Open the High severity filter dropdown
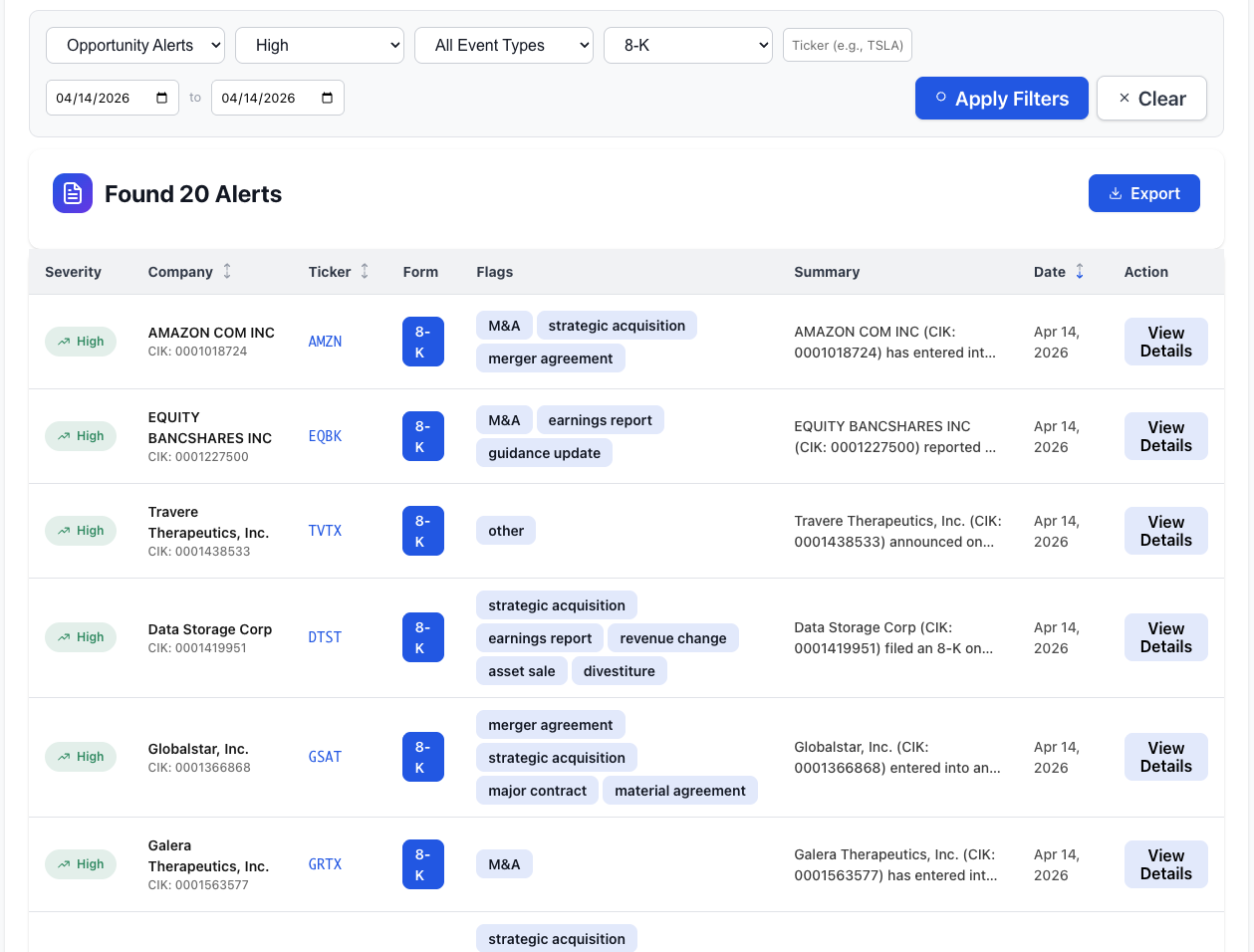 pyautogui.click(x=320, y=45)
